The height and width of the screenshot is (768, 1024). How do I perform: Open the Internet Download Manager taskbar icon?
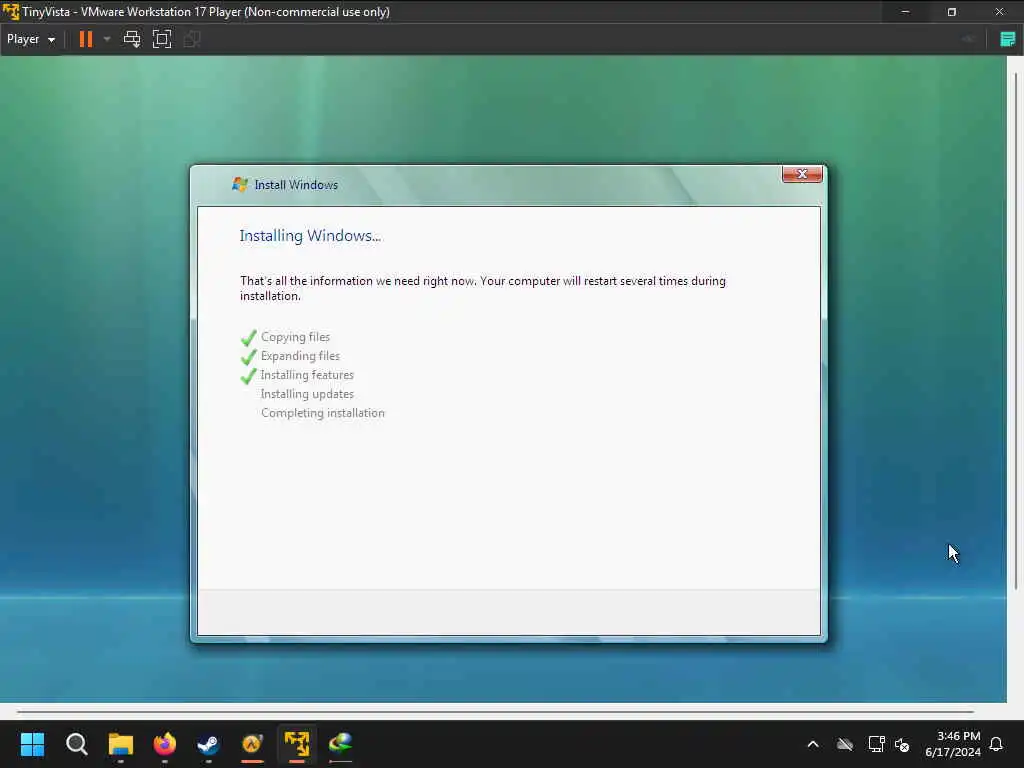[340, 744]
